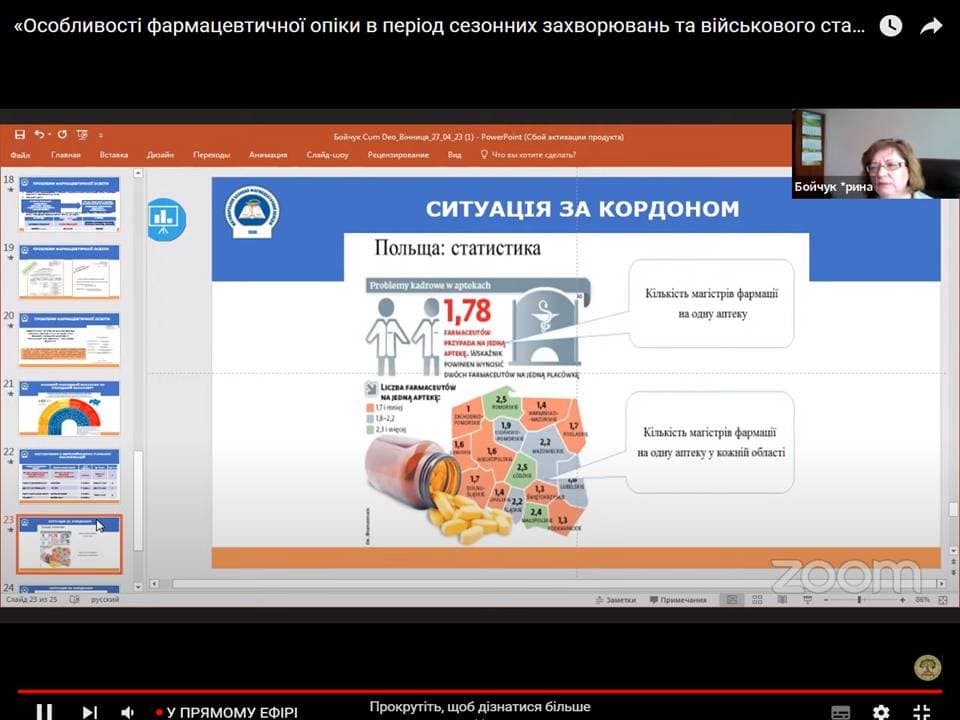Switch to Slide Sorter view icon
Screen dimensions: 960x720
(x=757, y=600)
